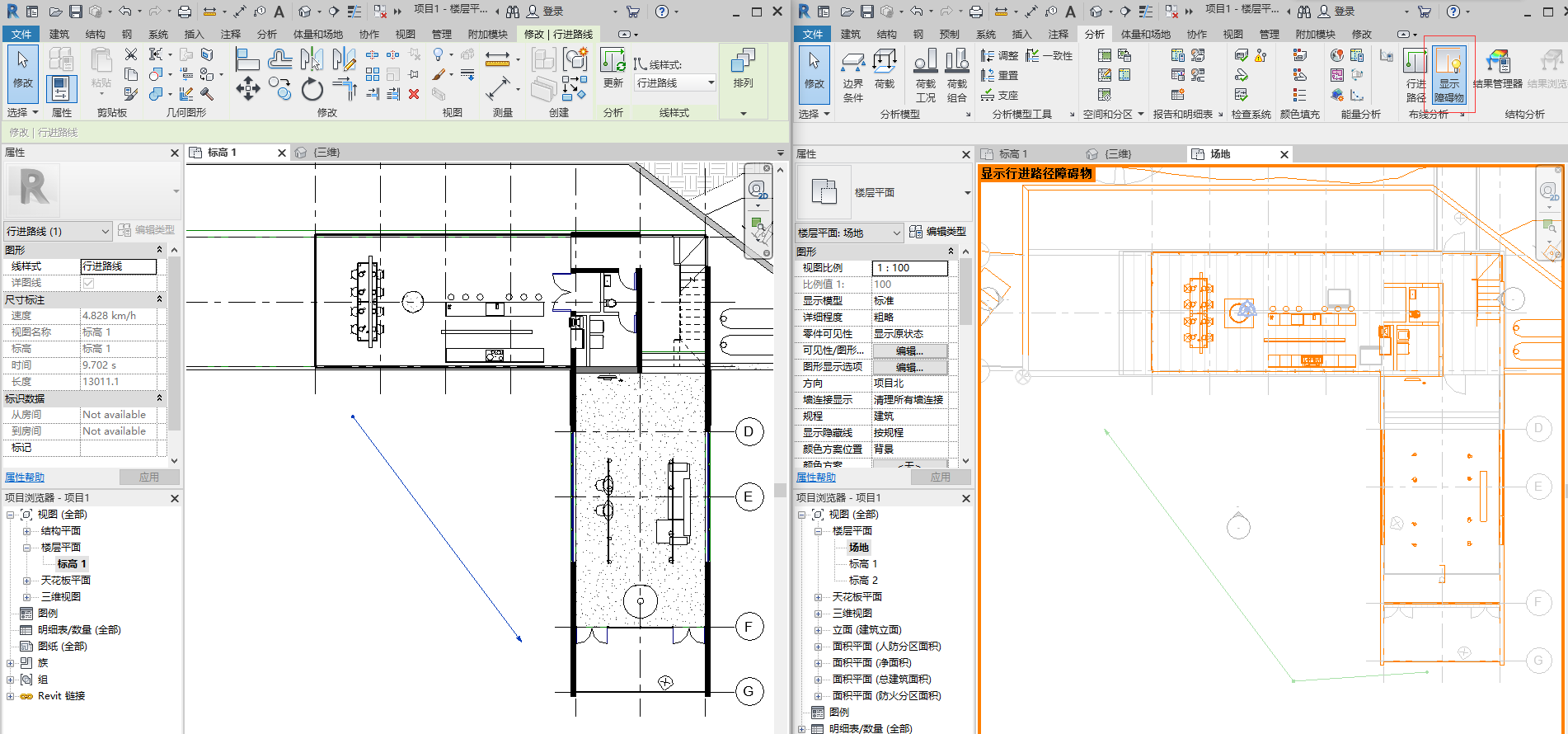Switch to the 标高 1 view tab on right

click(1013, 154)
